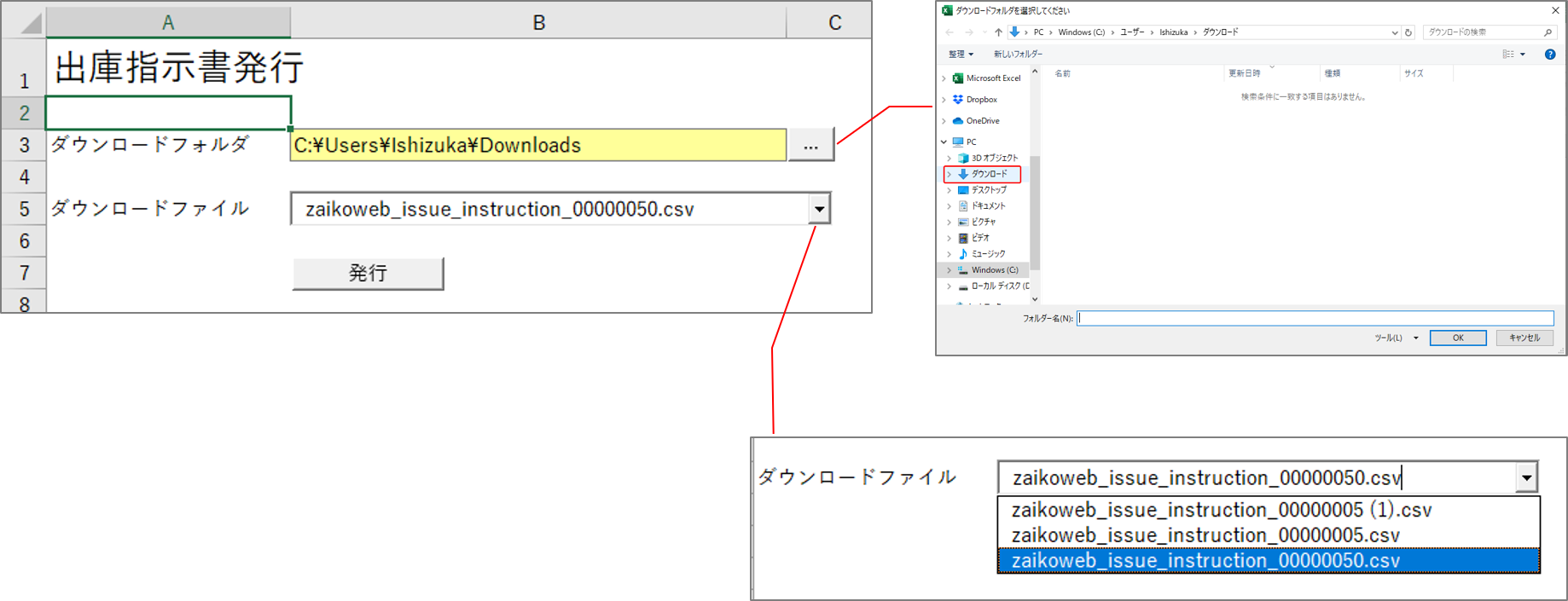Viewport: 1568px width, 601px height.
Task: Click the up-arrow parent folder icon
Action: [998, 32]
